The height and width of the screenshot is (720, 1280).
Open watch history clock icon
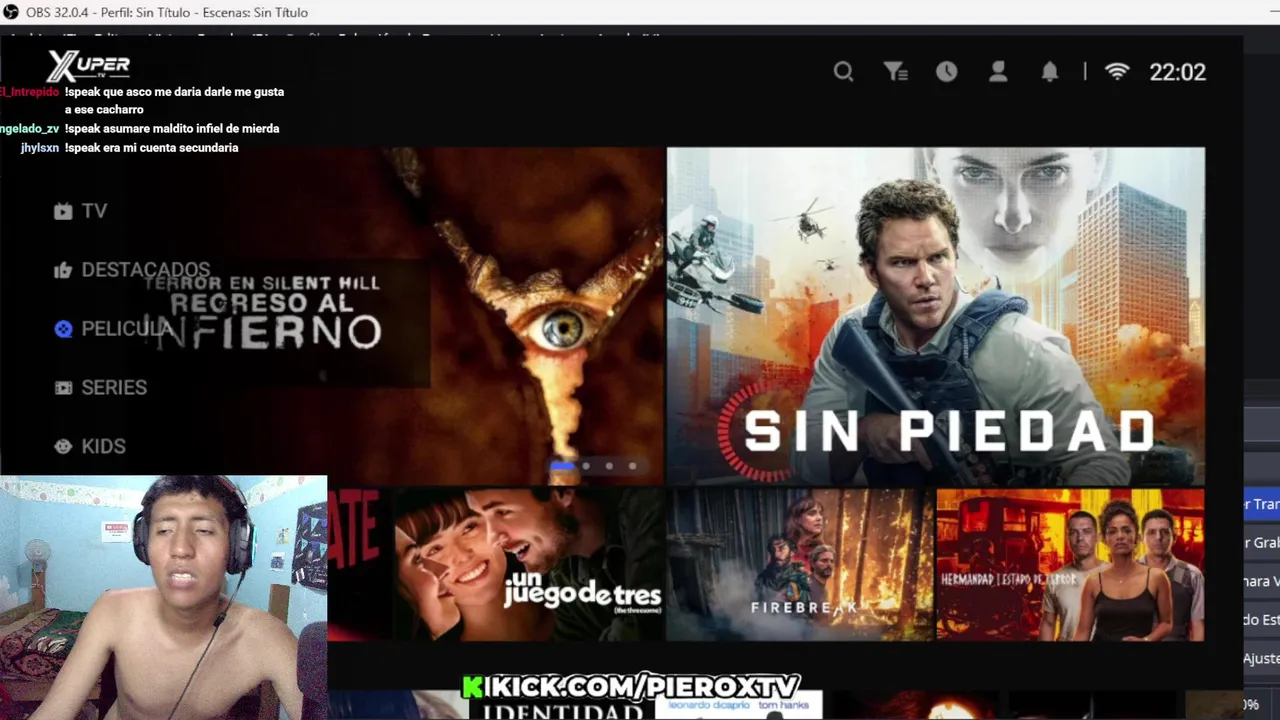coord(946,72)
